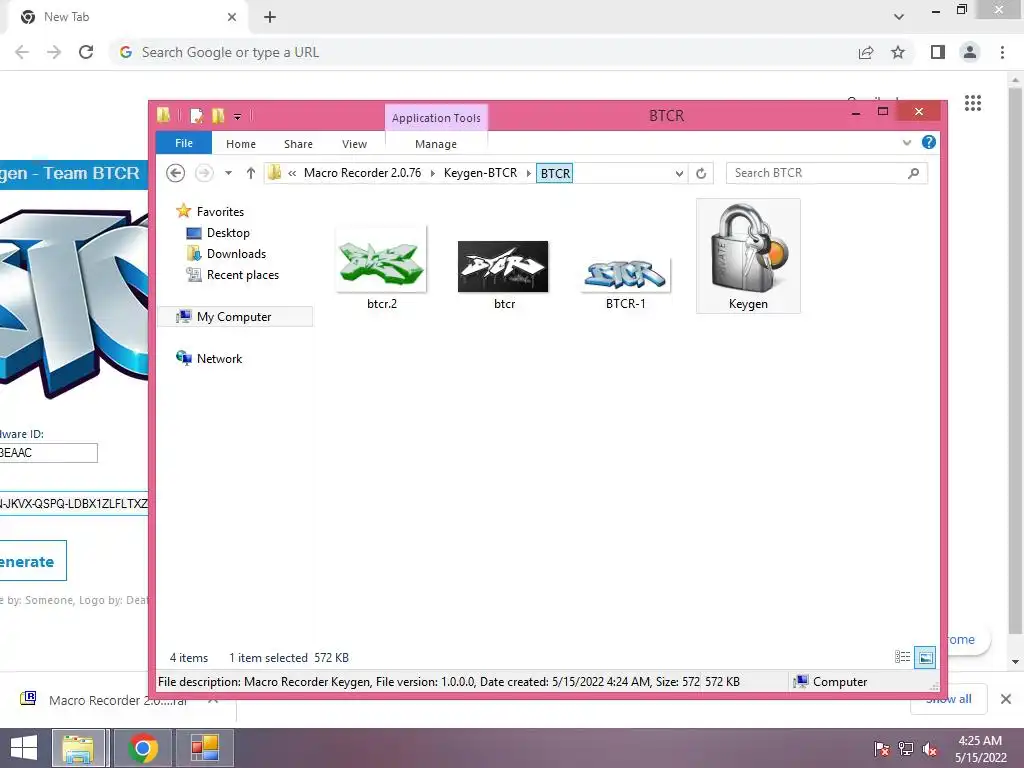The width and height of the screenshot is (1024, 768).
Task: Open Chrome profile avatar
Action: coord(970,52)
